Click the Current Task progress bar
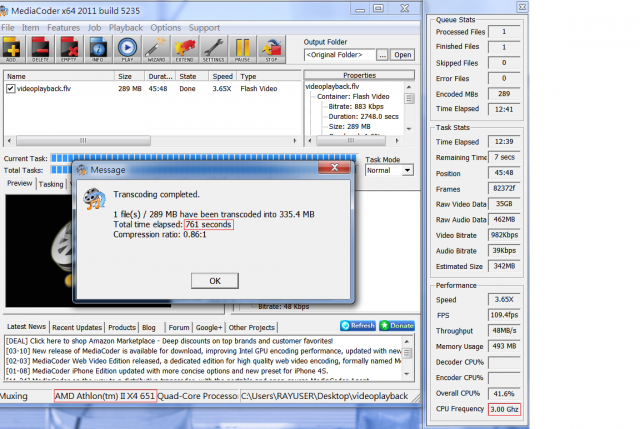The height and width of the screenshot is (429, 640). pyautogui.click(x=203, y=158)
